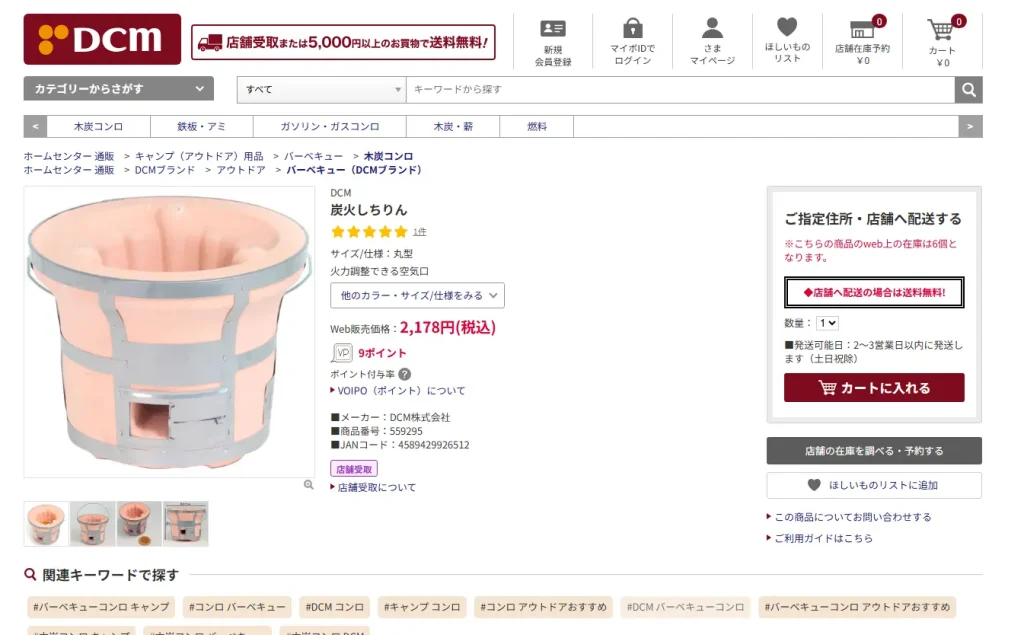
Task: Click the DCM logo
Action: tap(100, 39)
